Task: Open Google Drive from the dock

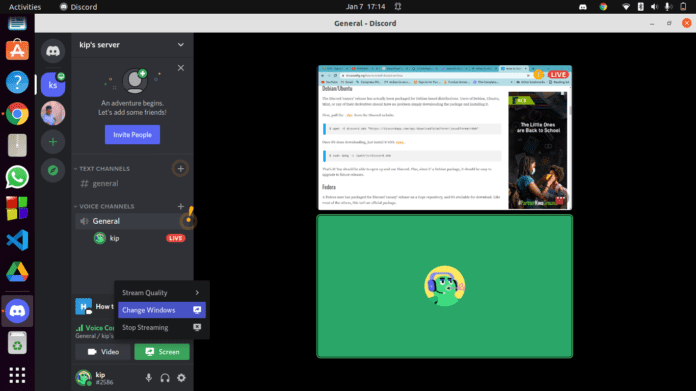Action: click(17, 271)
